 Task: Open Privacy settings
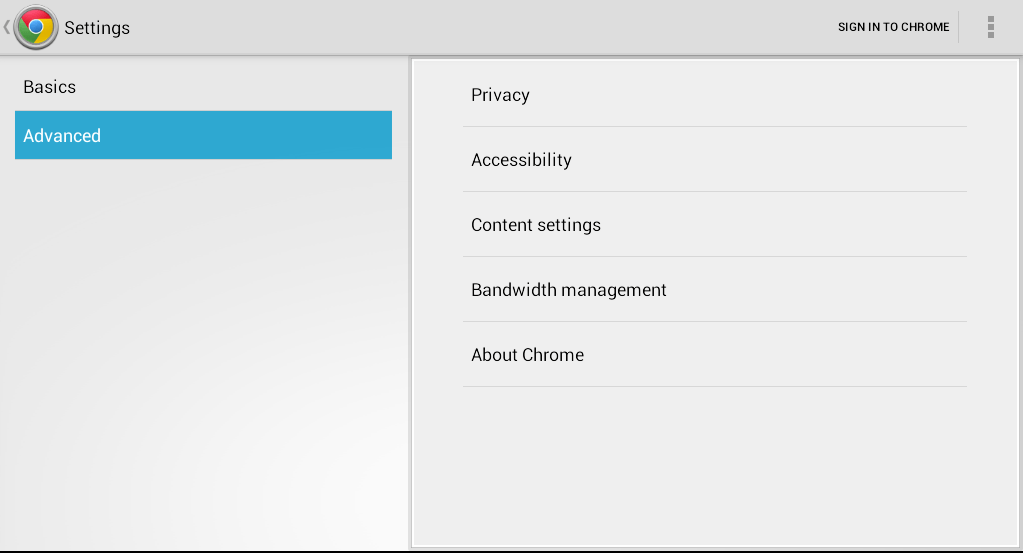[714, 95]
